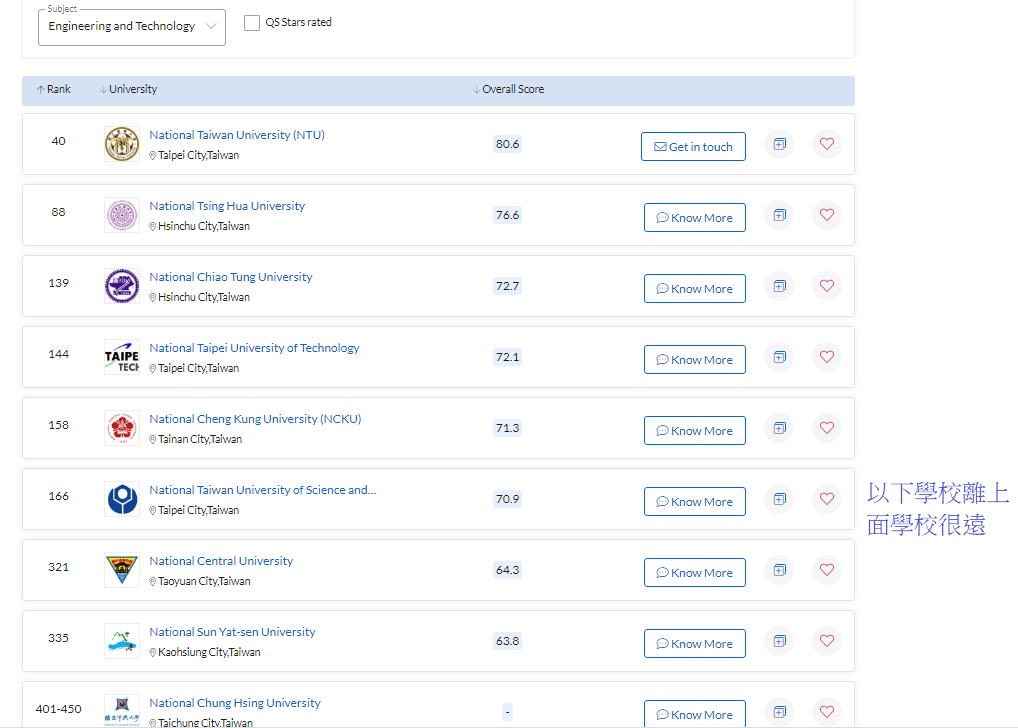Image resolution: width=1018 pixels, height=728 pixels.
Task: Sort by Overall Score column header
Action: tap(508, 90)
